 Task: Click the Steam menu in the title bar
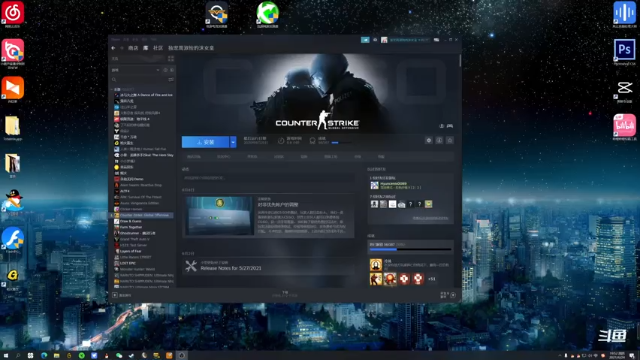click(x=116, y=40)
